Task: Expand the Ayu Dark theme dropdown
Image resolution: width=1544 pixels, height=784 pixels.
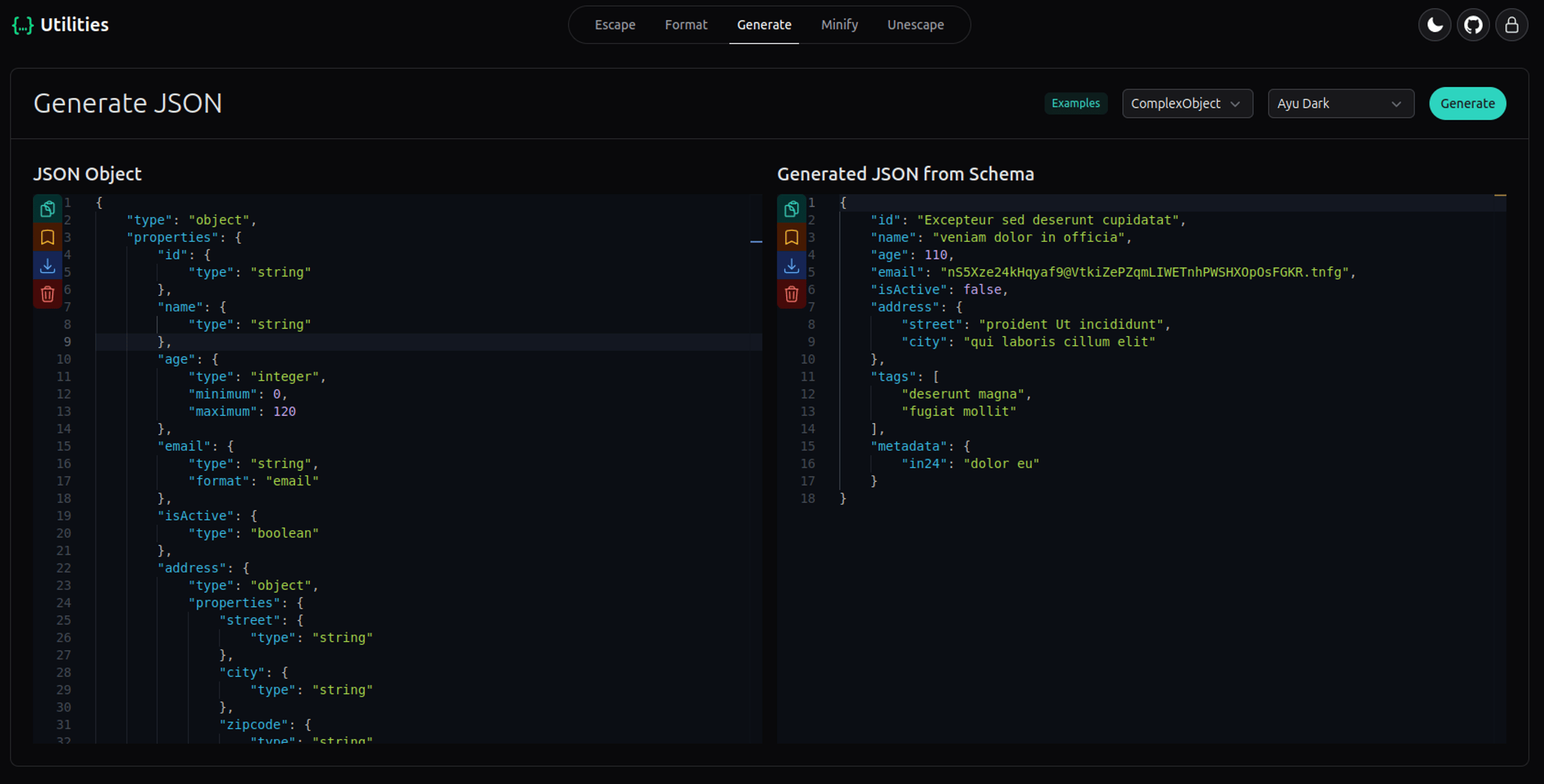Action: (1340, 103)
